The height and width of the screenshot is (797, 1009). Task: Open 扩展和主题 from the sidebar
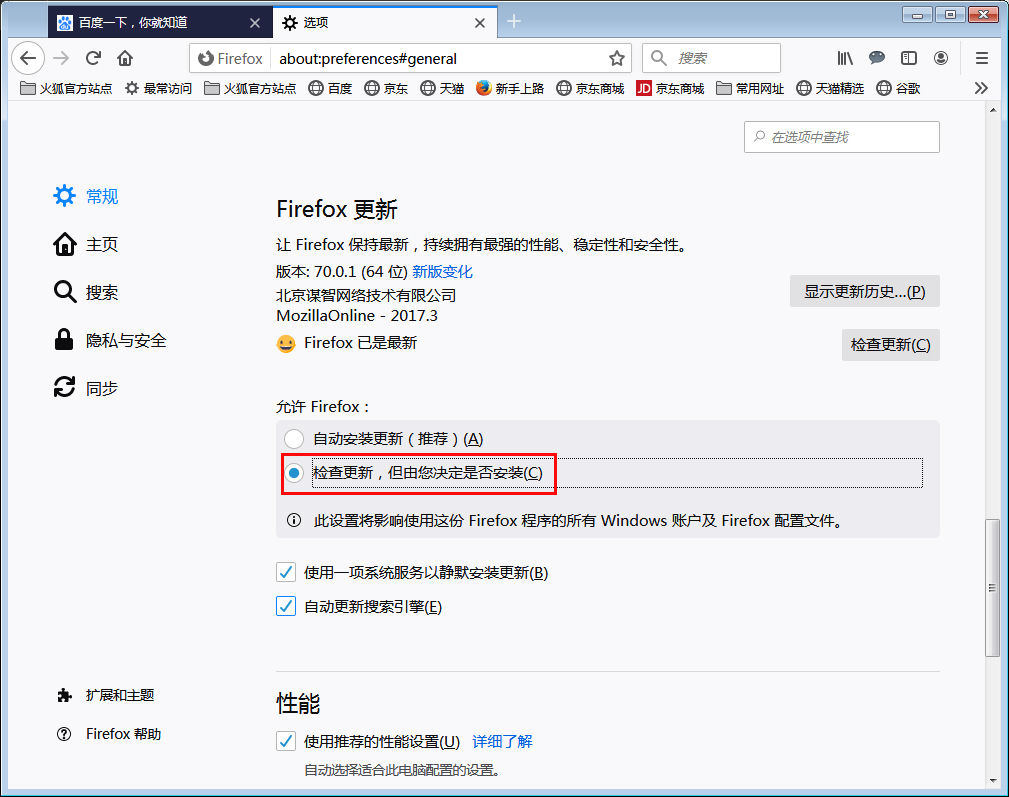click(x=117, y=694)
